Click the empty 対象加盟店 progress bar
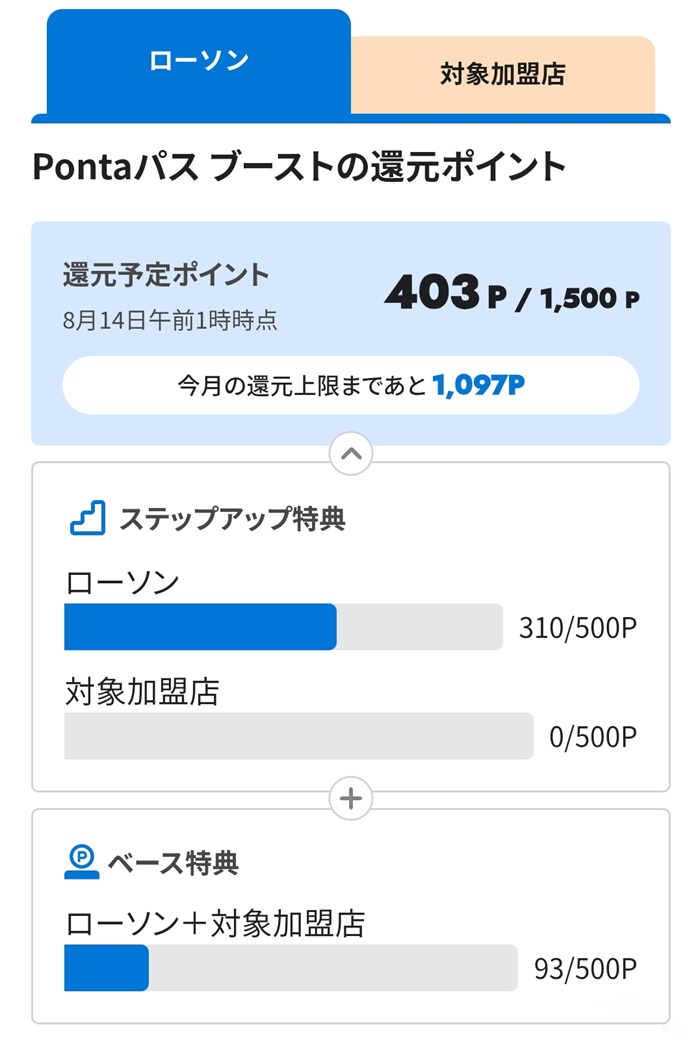 [x=299, y=736]
